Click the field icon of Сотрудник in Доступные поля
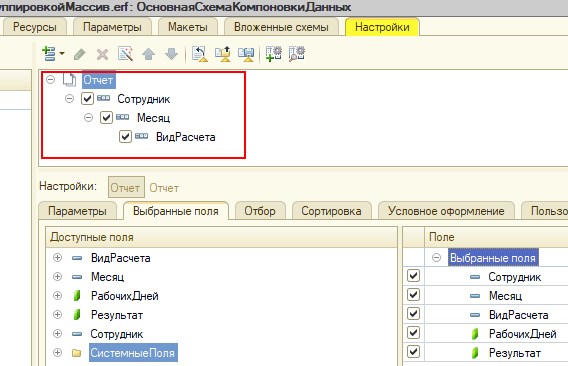 click(x=77, y=334)
